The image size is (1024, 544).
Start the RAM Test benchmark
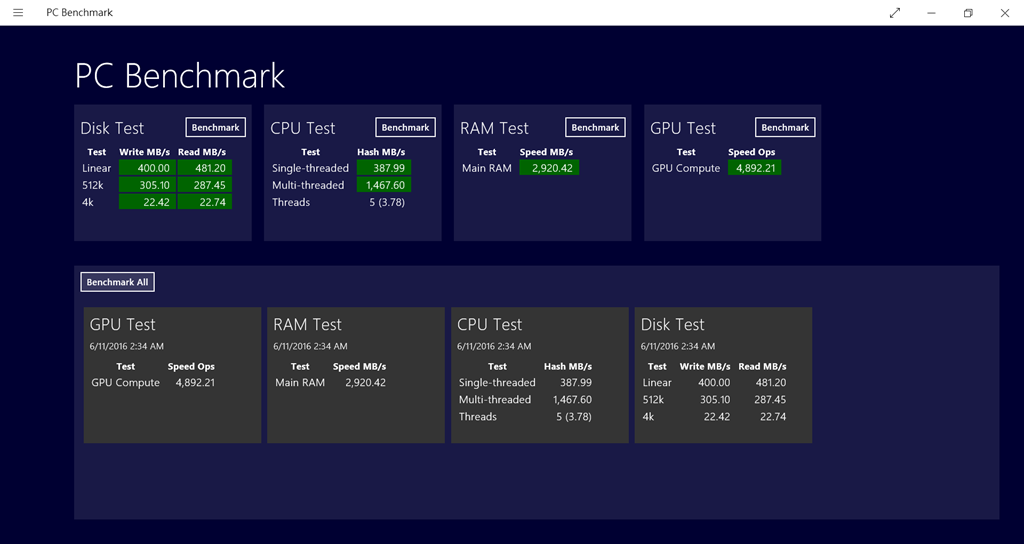(595, 127)
